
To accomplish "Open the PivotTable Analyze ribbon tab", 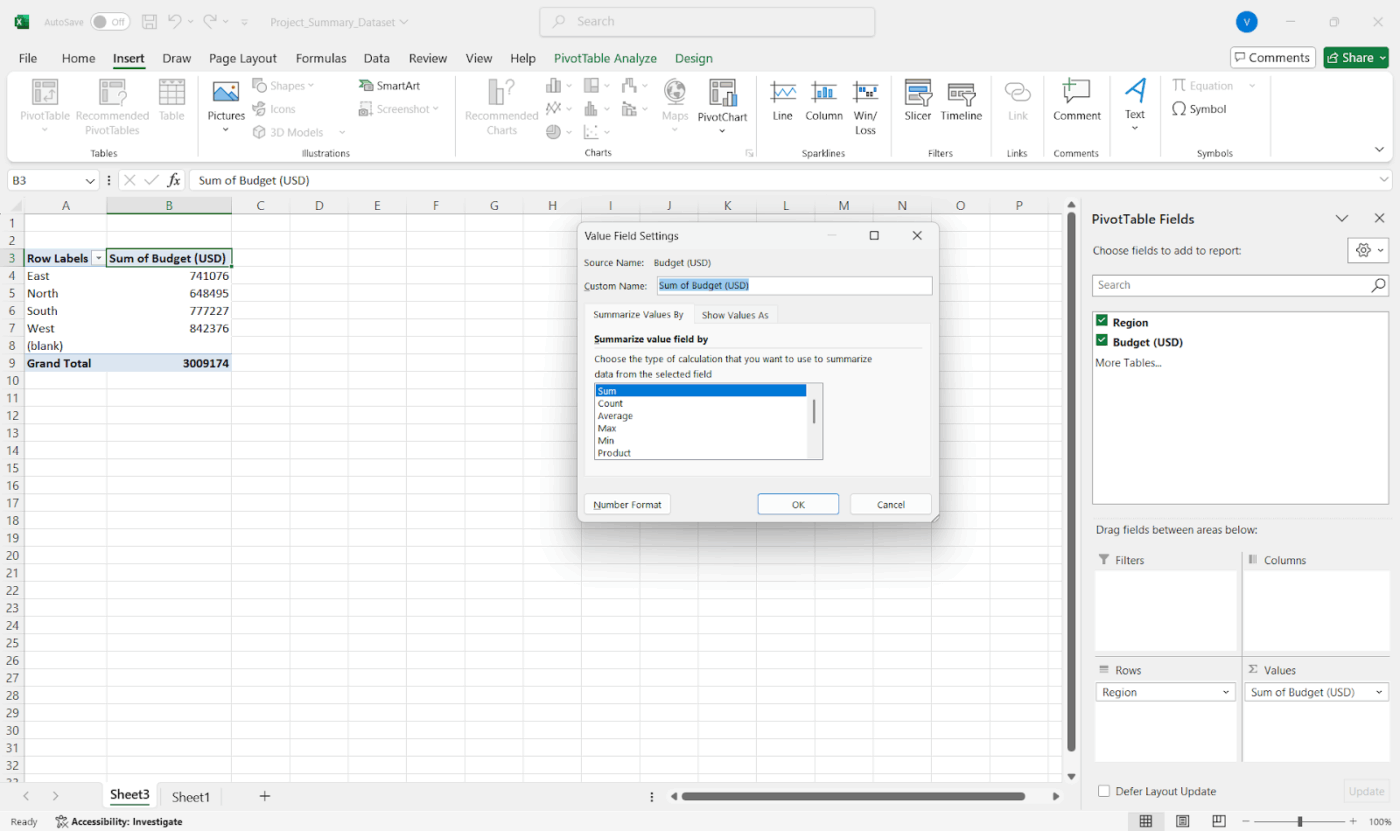I will [x=605, y=58].
